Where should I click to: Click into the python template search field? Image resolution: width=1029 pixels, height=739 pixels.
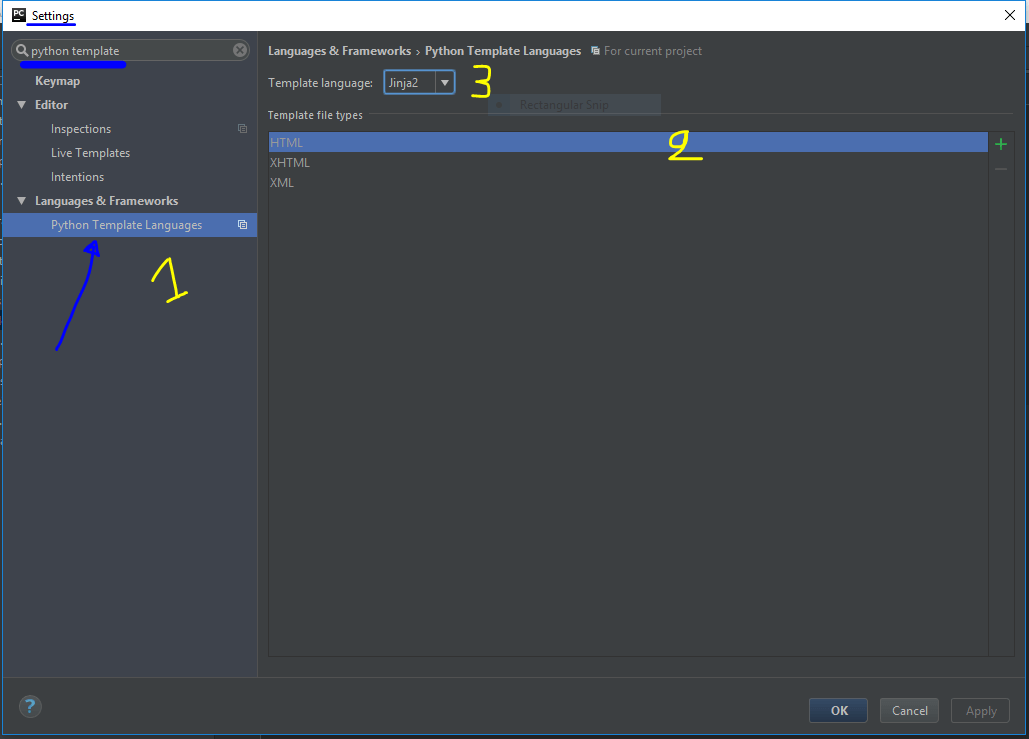click(130, 51)
